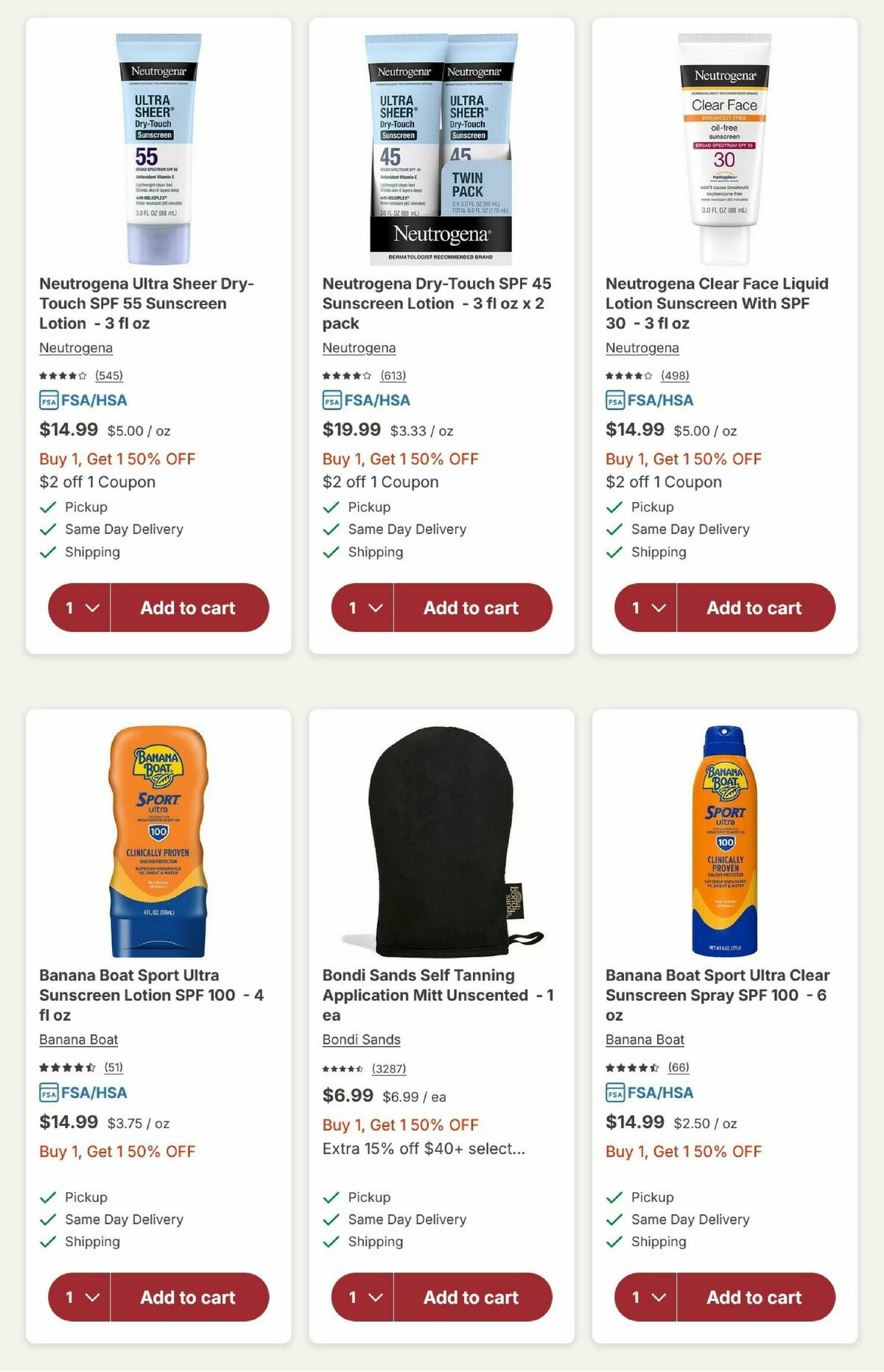Click the star rating for the Clear Face SPF 30 sunscreen
This screenshot has height=1372, width=884.
(630, 376)
